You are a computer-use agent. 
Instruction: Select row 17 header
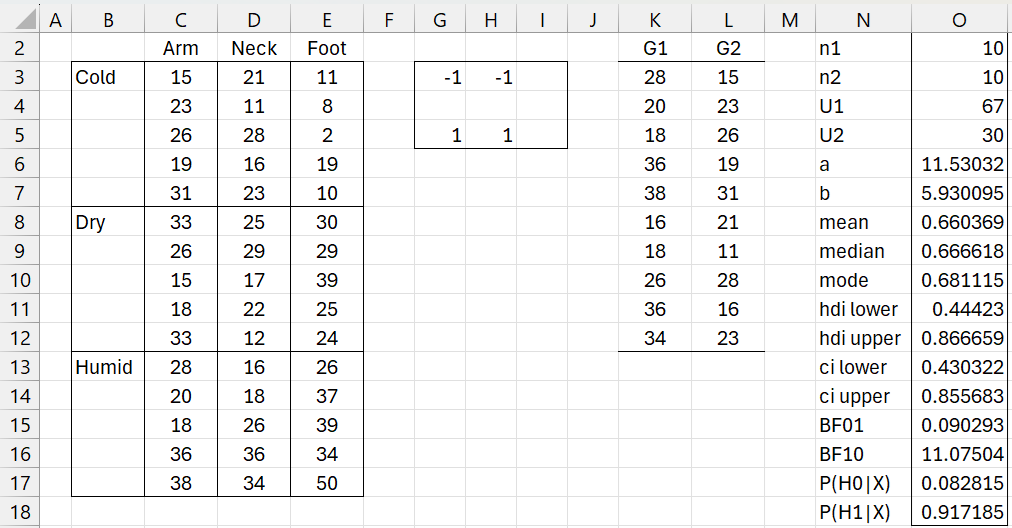click(x=19, y=483)
